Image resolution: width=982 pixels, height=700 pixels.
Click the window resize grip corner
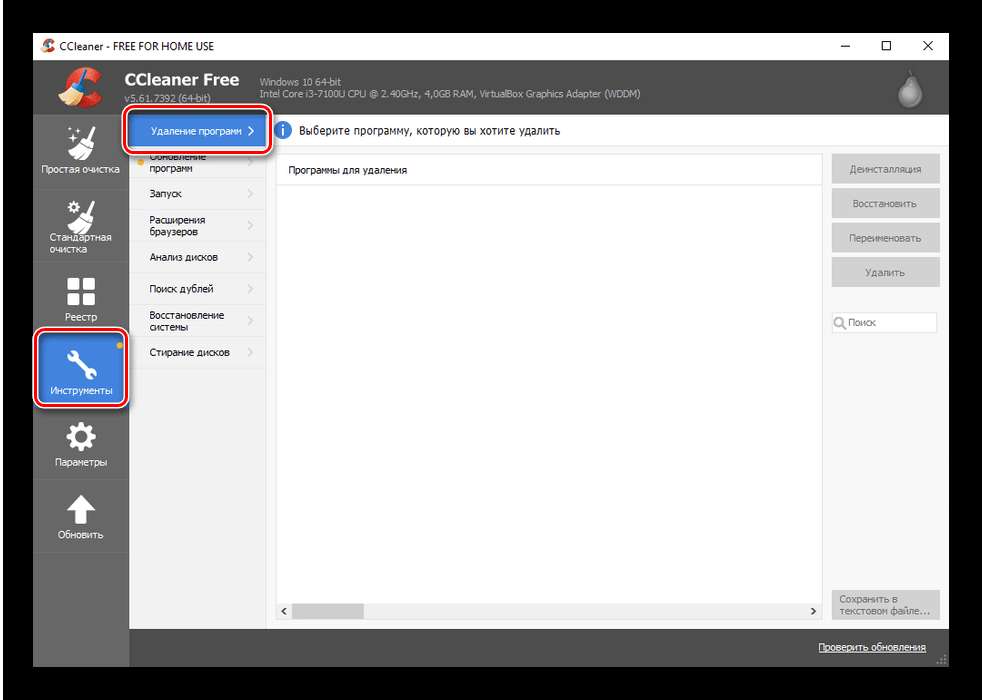tap(941, 660)
